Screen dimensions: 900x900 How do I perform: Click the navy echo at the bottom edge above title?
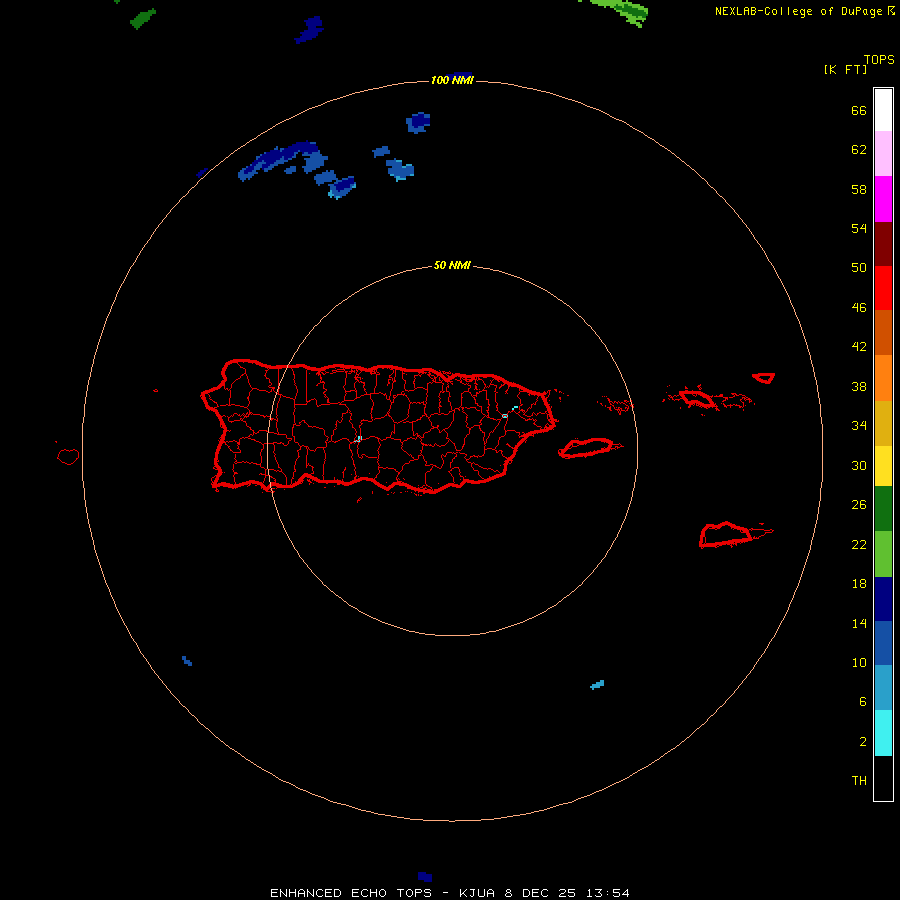click(425, 877)
